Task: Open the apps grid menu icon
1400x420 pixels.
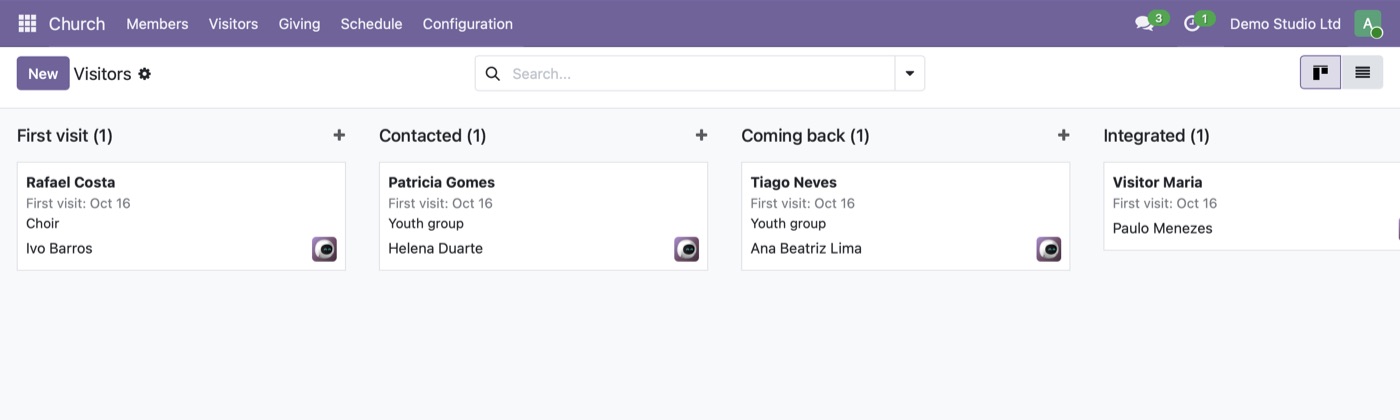Action: pyautogui.click(x=27, y=23)
